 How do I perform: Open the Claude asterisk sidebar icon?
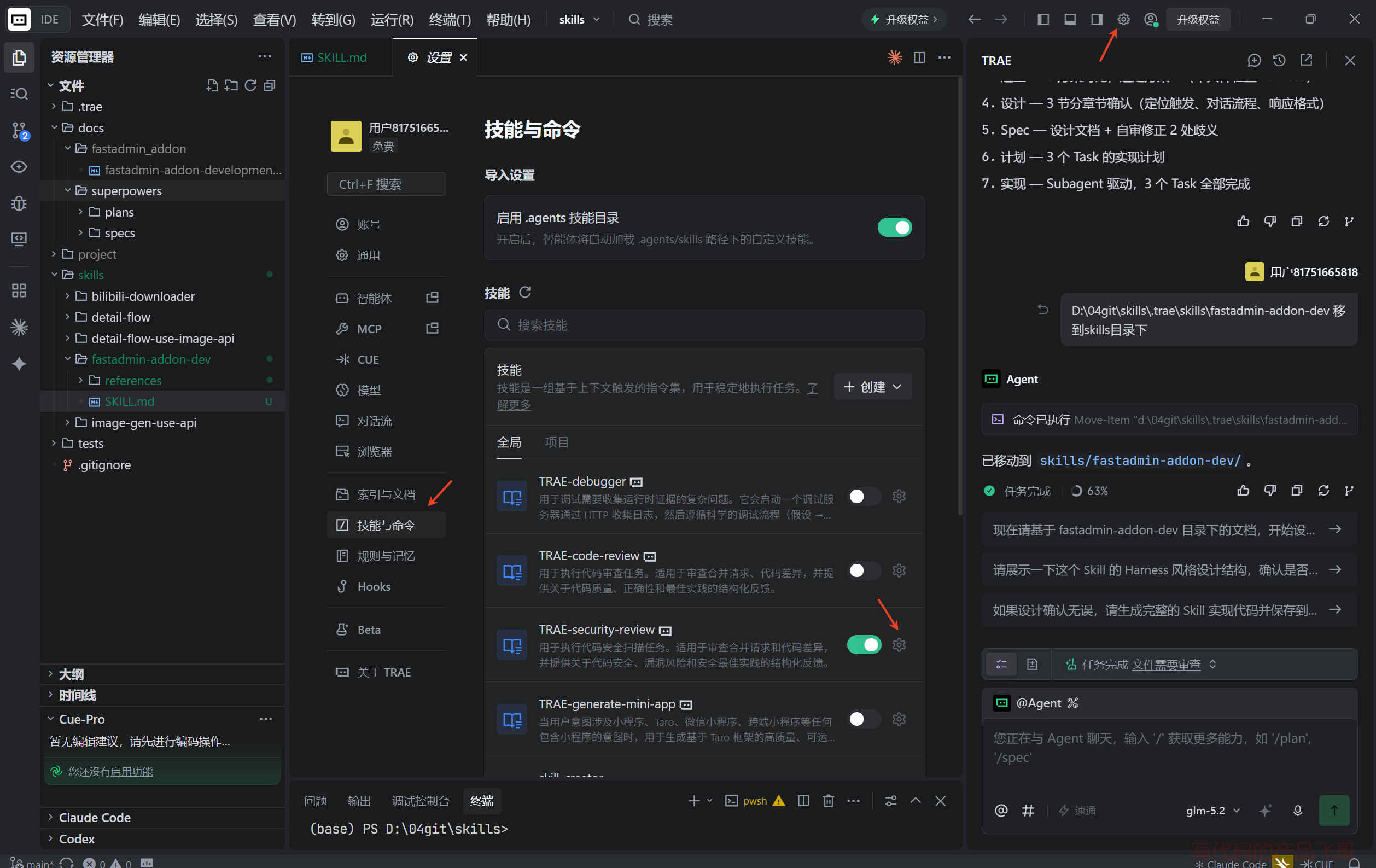point(19,328)
